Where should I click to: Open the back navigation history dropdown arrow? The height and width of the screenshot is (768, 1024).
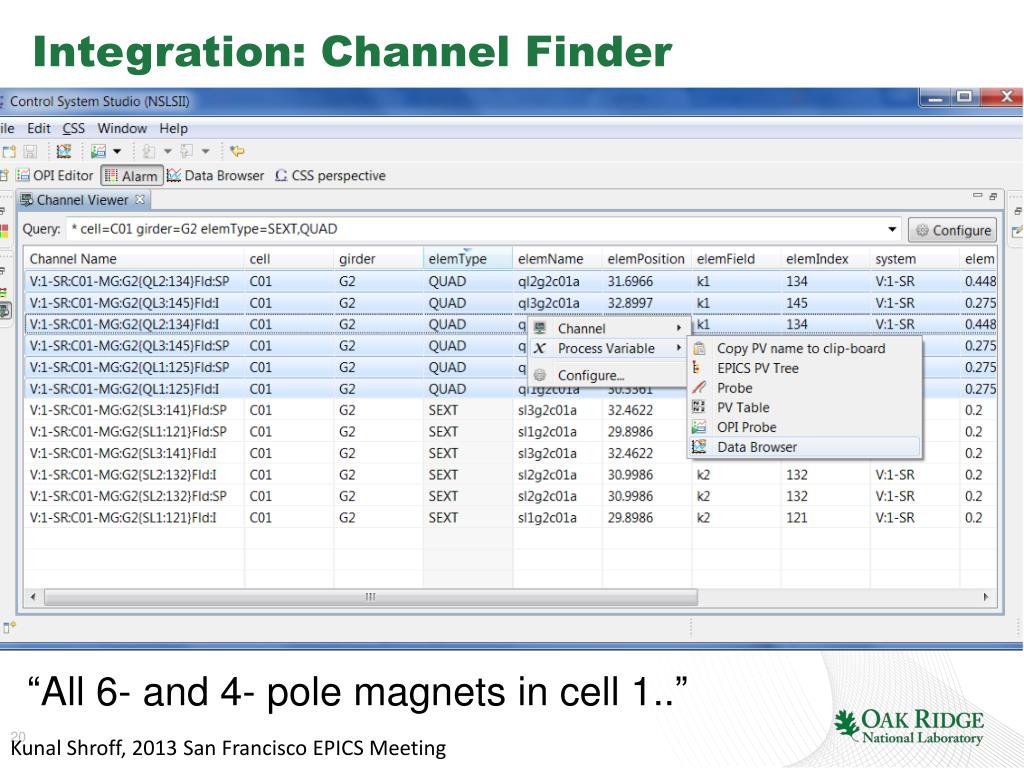tap(168, 152)
